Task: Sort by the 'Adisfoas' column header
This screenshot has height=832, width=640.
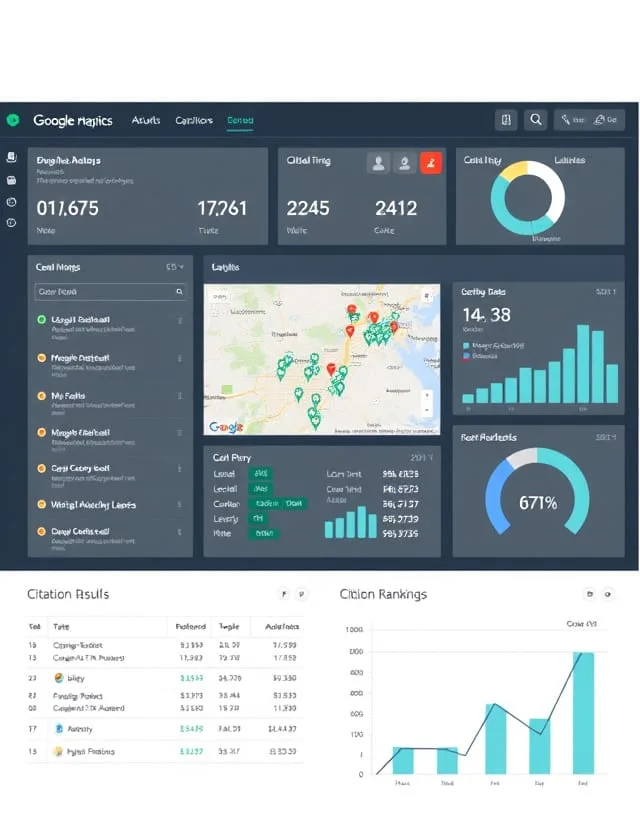Action: [x=282, y=627]
